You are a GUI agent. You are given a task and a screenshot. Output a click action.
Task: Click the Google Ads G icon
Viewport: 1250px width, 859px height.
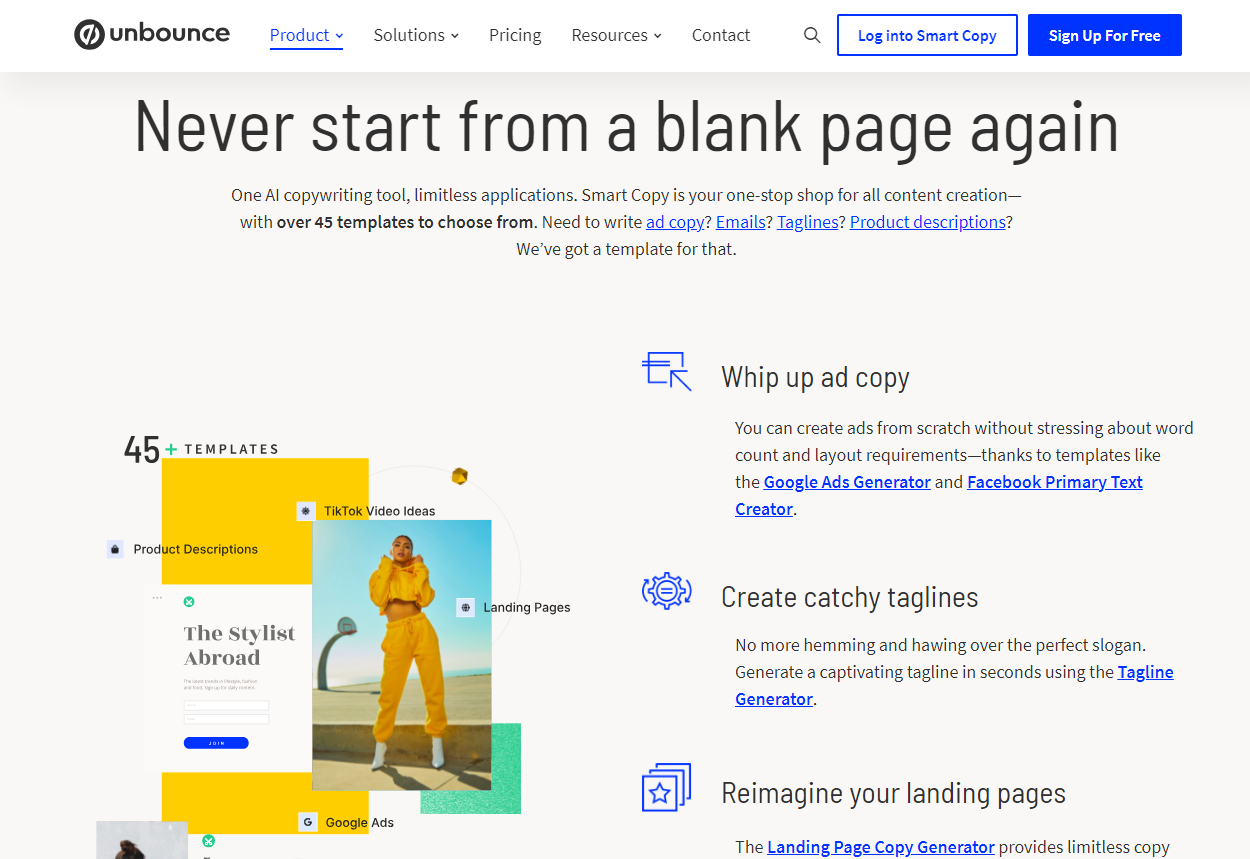(308, 822)
